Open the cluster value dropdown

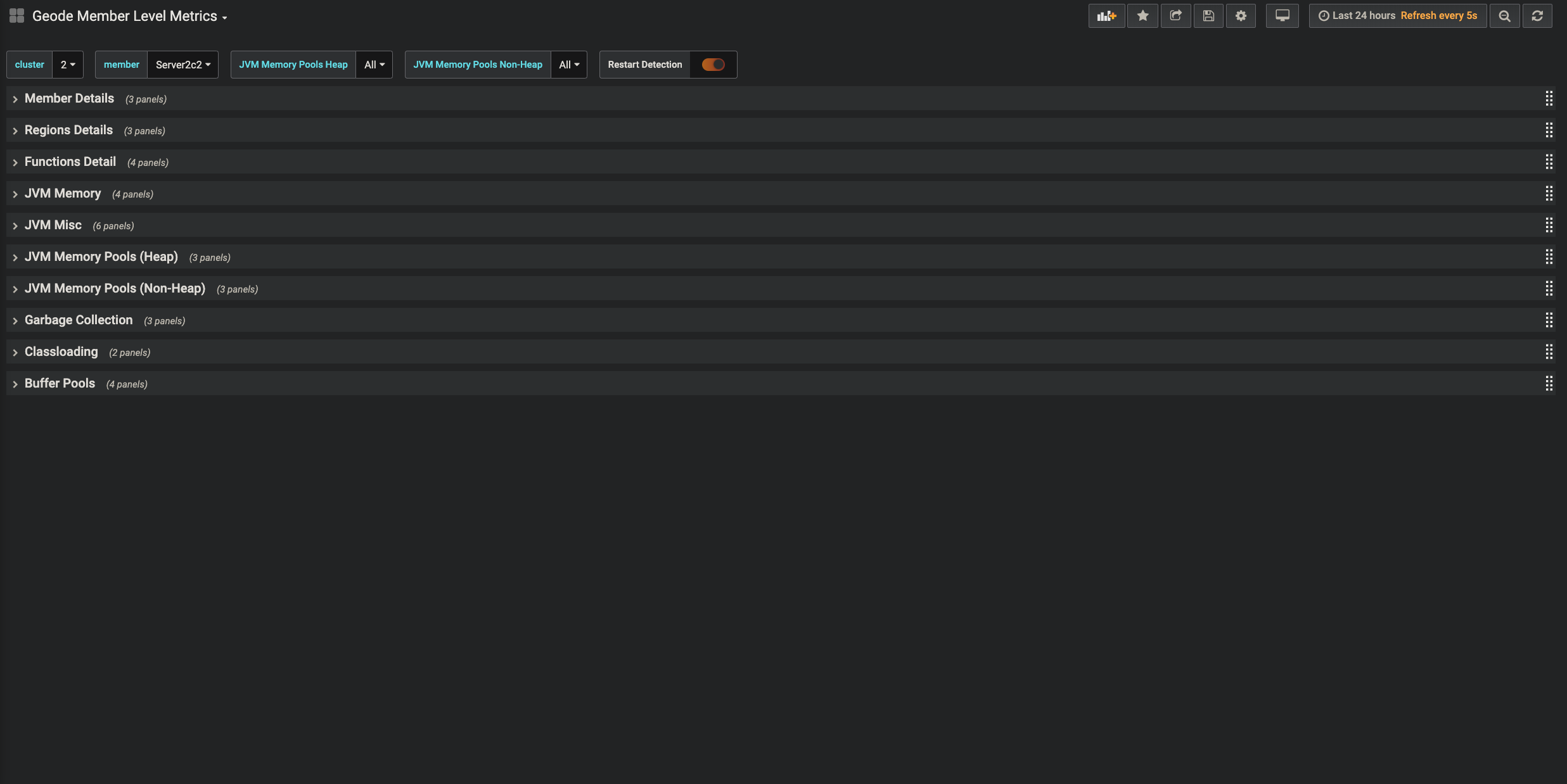coord(68,65)
